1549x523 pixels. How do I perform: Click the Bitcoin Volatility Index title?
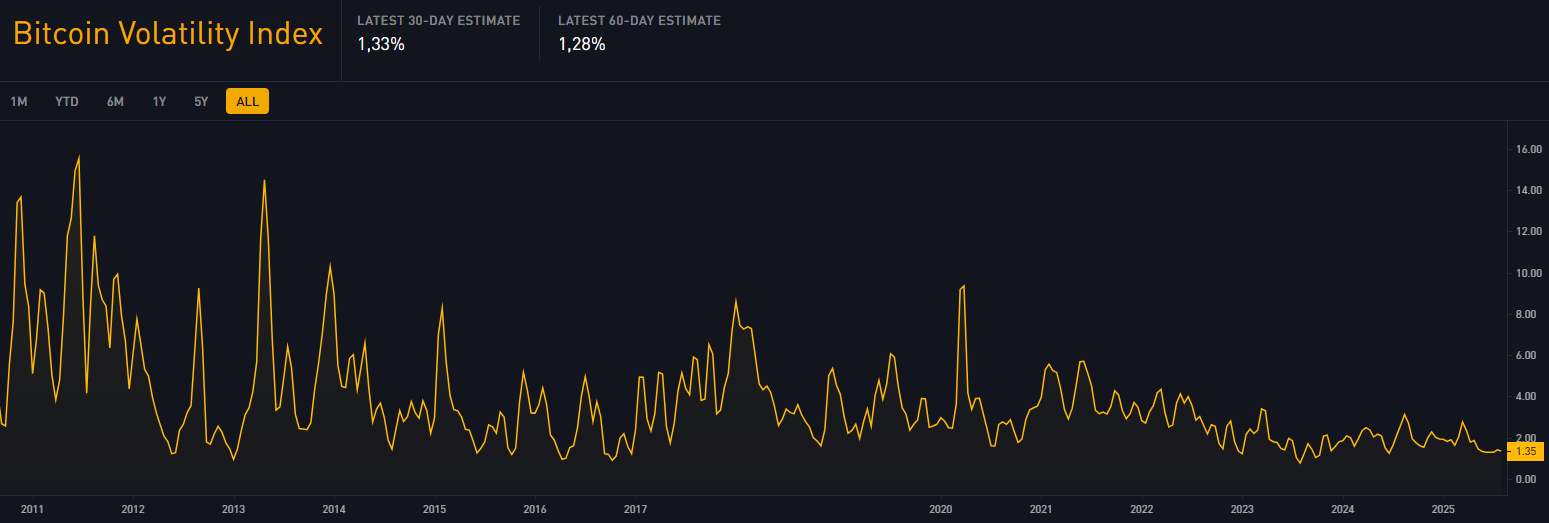[x=168, y=34]
